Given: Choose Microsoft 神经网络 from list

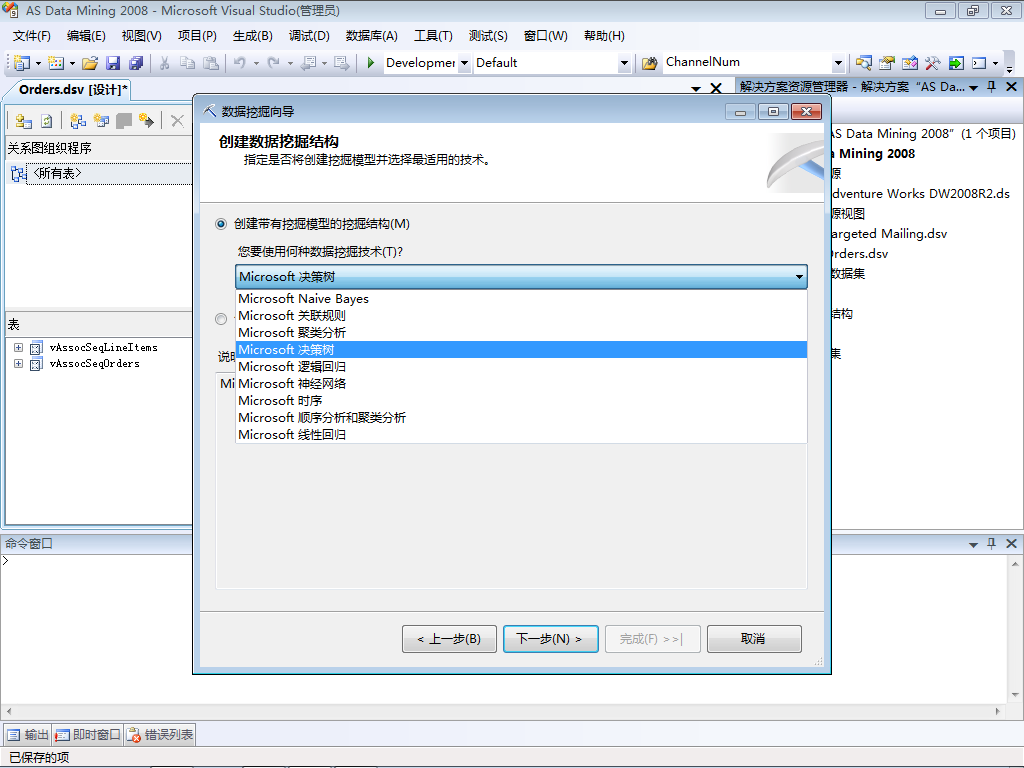Looking at the screenshot, I should (x=520, y=383).
